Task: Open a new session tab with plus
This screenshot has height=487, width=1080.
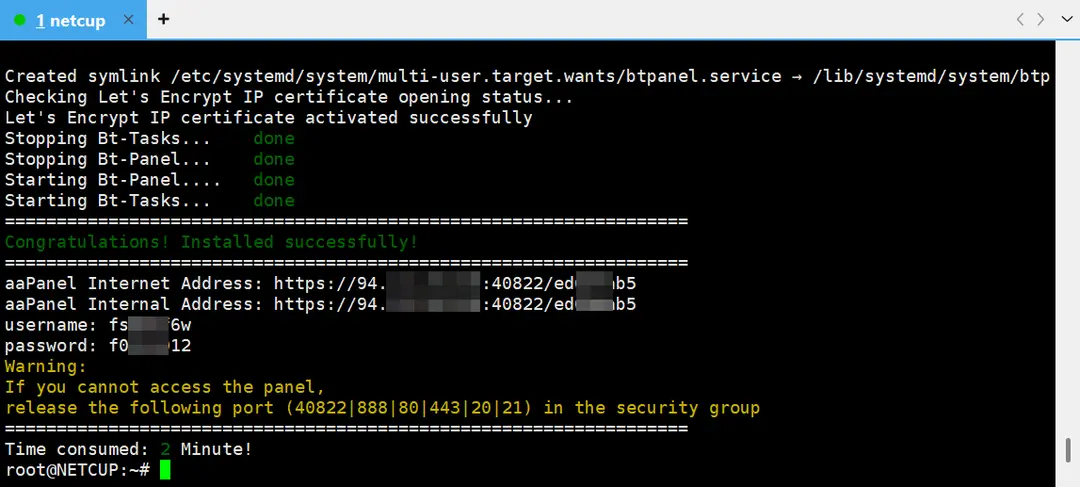Action: [x=164, y=19]
